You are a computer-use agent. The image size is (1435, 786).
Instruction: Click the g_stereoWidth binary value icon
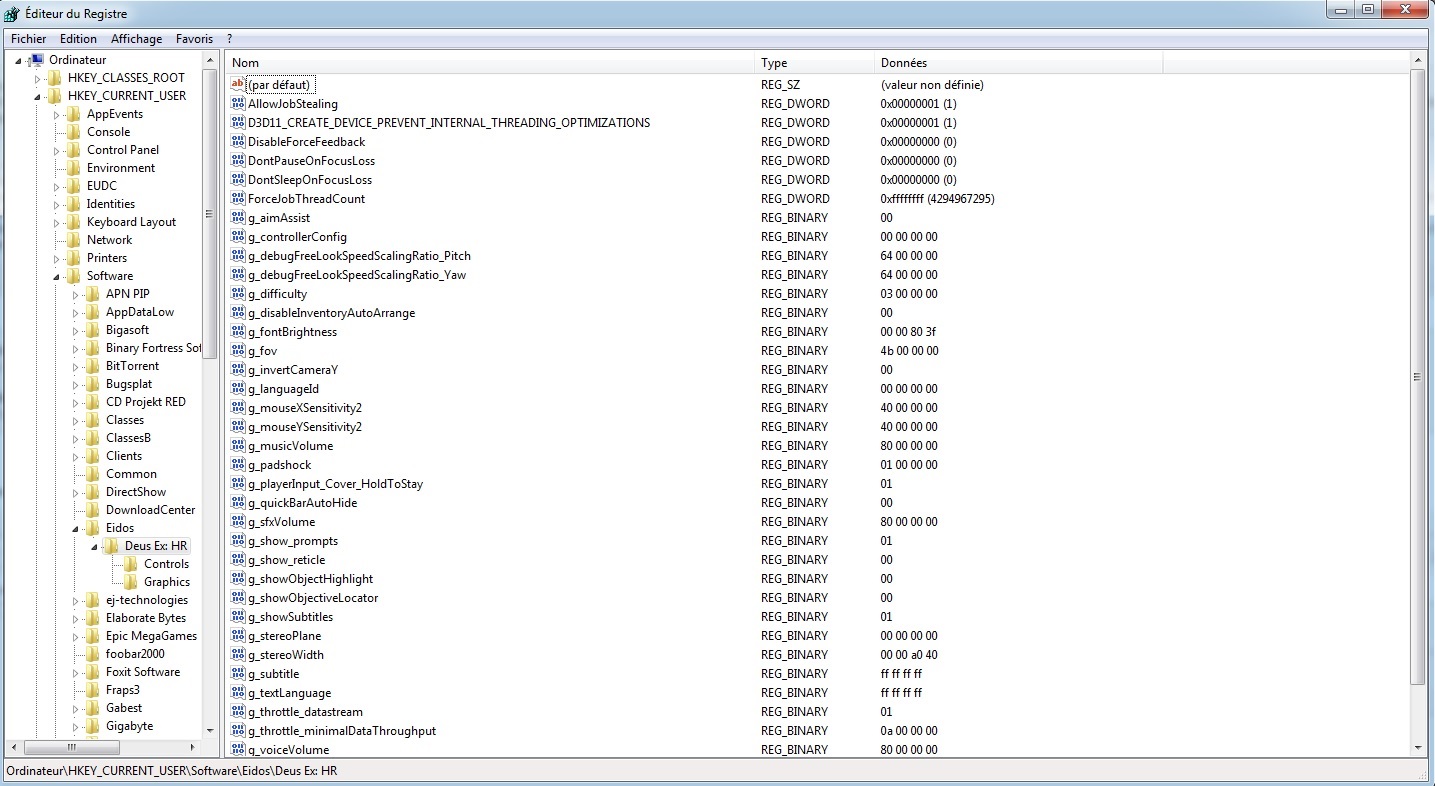238,654
